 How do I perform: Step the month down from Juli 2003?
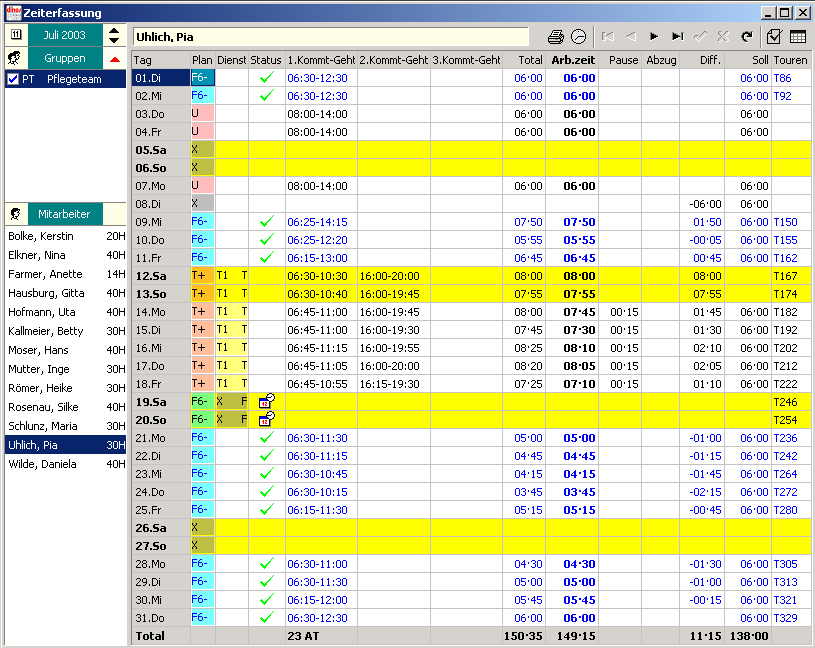115,41
